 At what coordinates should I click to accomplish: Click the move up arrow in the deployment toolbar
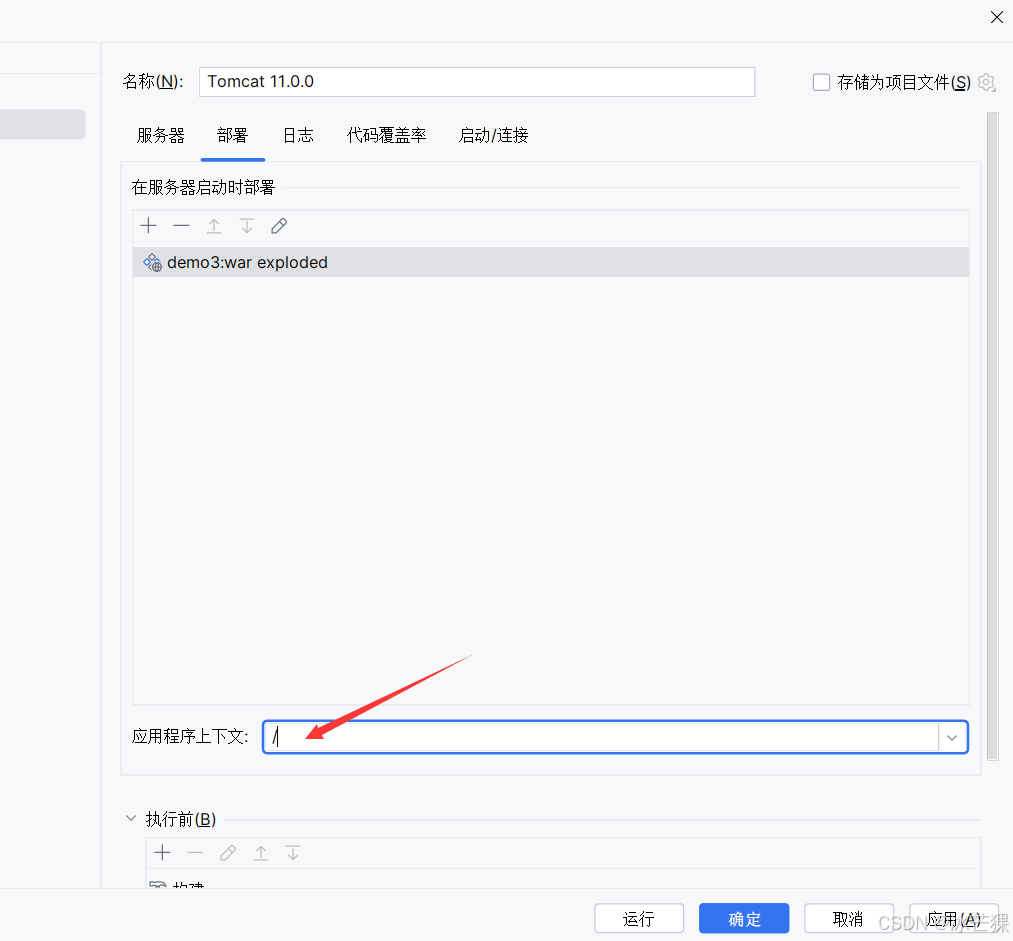pyautogui.click(x=214, y=226)
